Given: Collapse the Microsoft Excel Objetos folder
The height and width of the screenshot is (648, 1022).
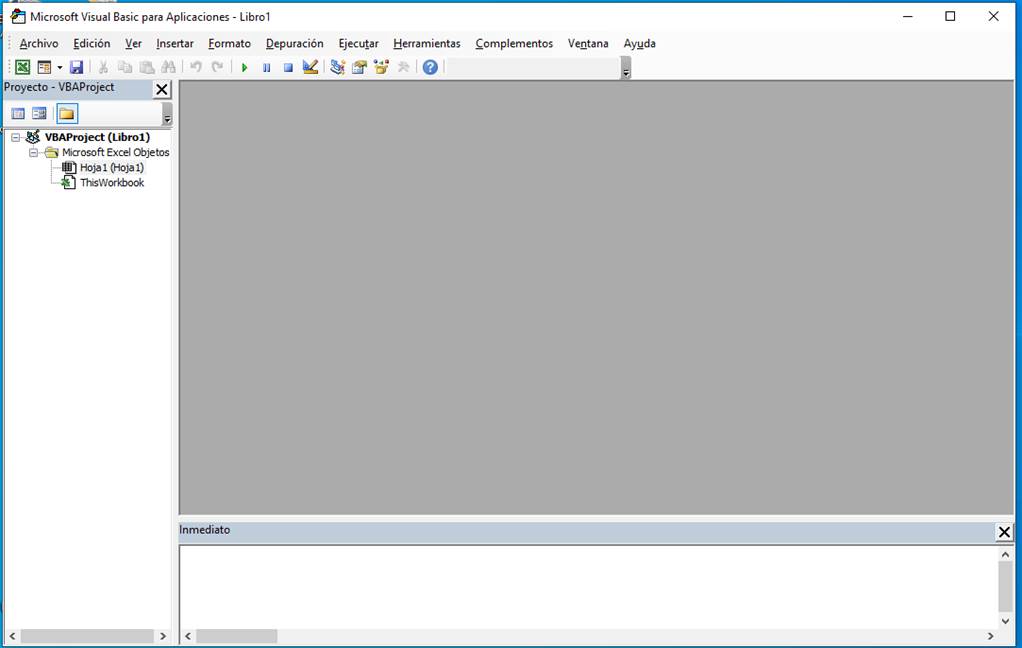Looking at the screenshot, I should pyautogui.click(x=33, y=153).
